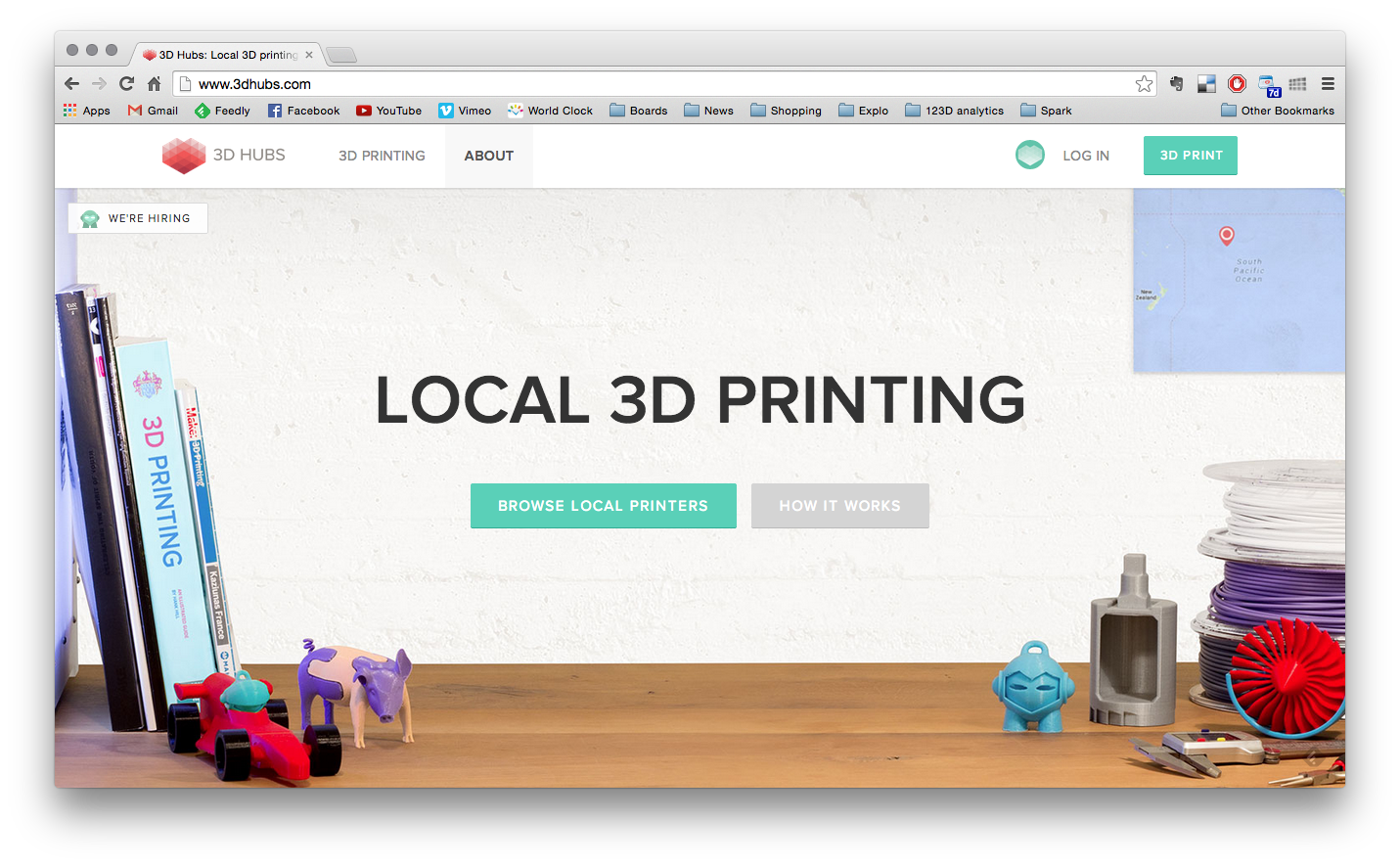Open the browser home icon
This screenshot has width=1400, height=866.
tap(154, 84)
